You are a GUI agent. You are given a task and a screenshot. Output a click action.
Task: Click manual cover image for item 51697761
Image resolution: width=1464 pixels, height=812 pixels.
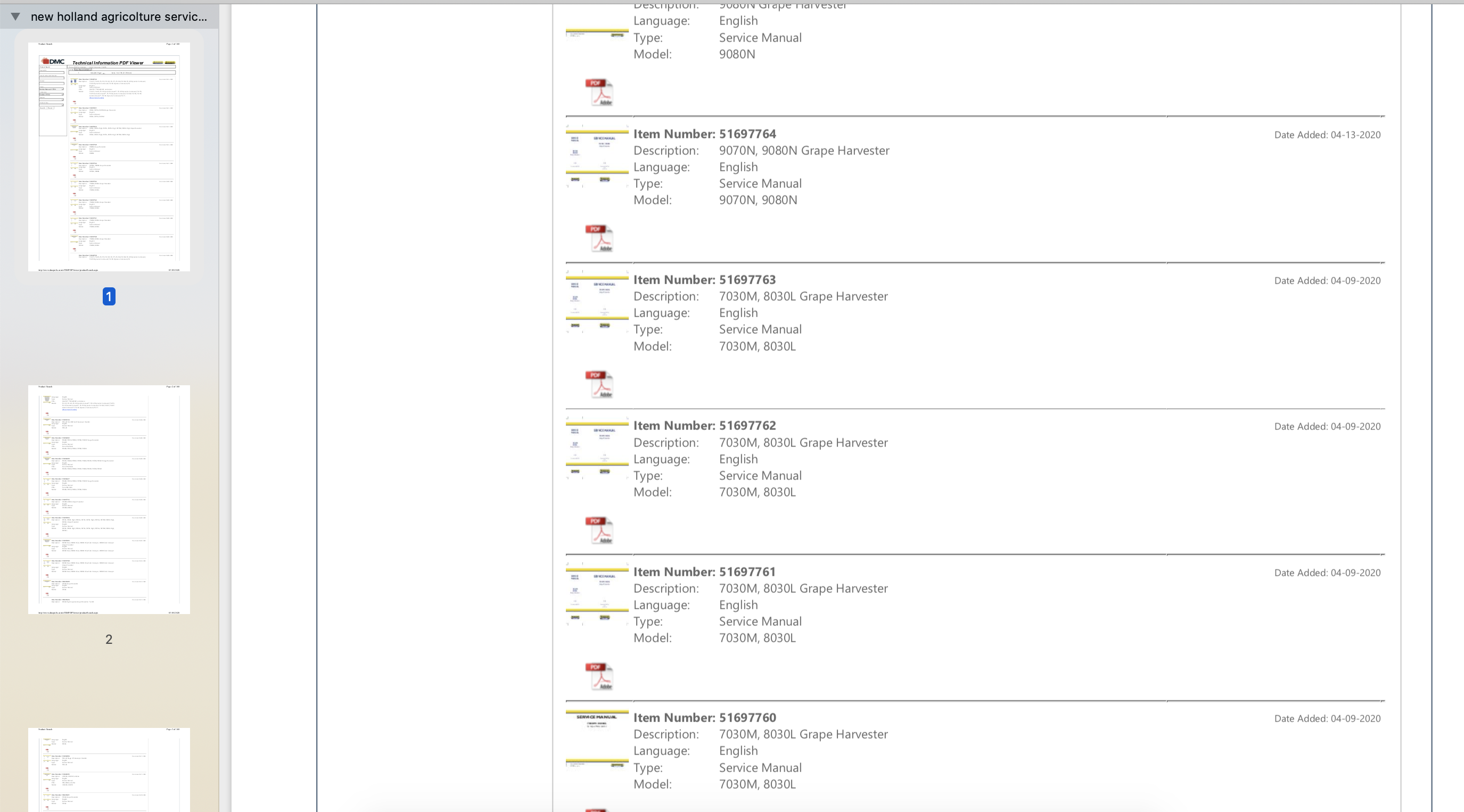click(x=597, y=595)
